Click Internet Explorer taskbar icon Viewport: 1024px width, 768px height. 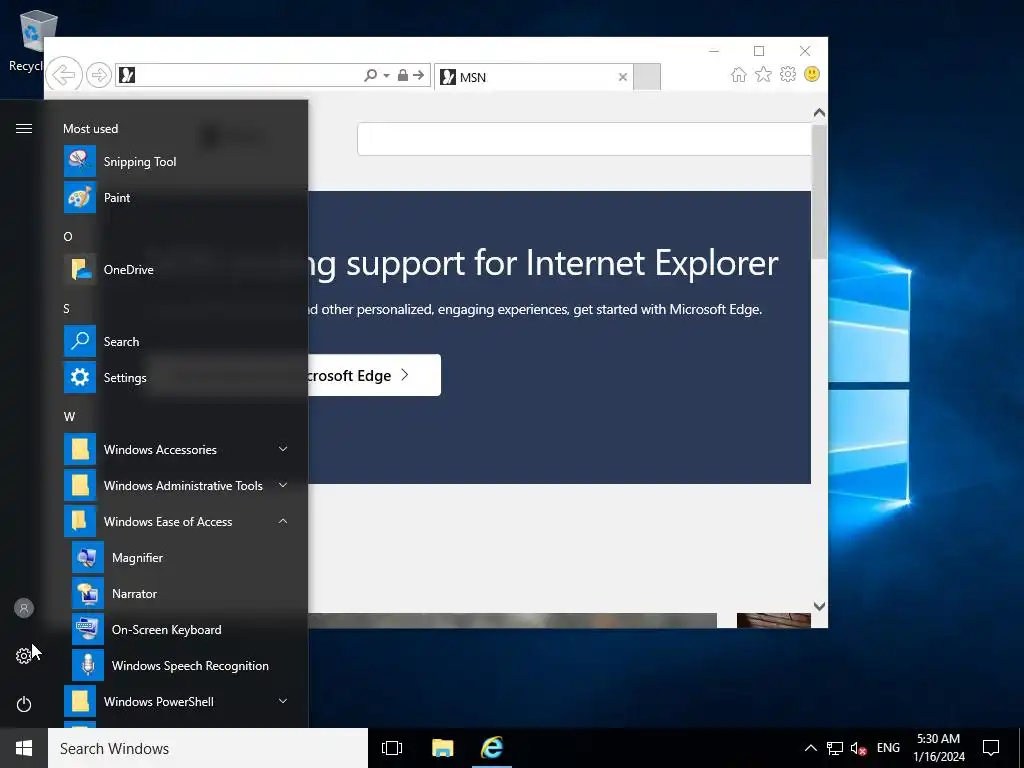click(492, 748)
